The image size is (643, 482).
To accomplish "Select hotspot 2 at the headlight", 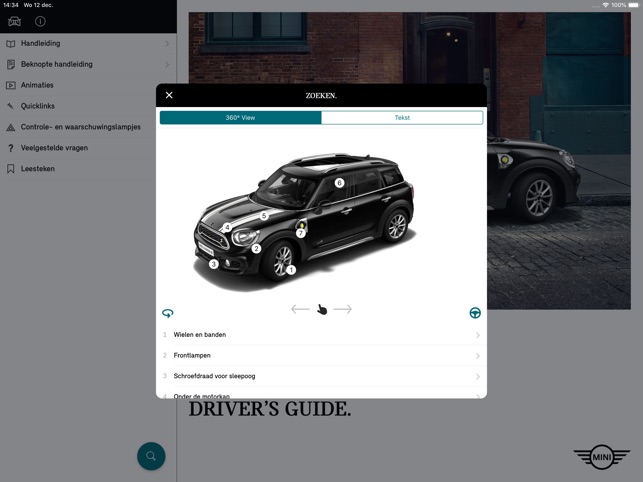I will pyautogui.click(x=256, y=249).
